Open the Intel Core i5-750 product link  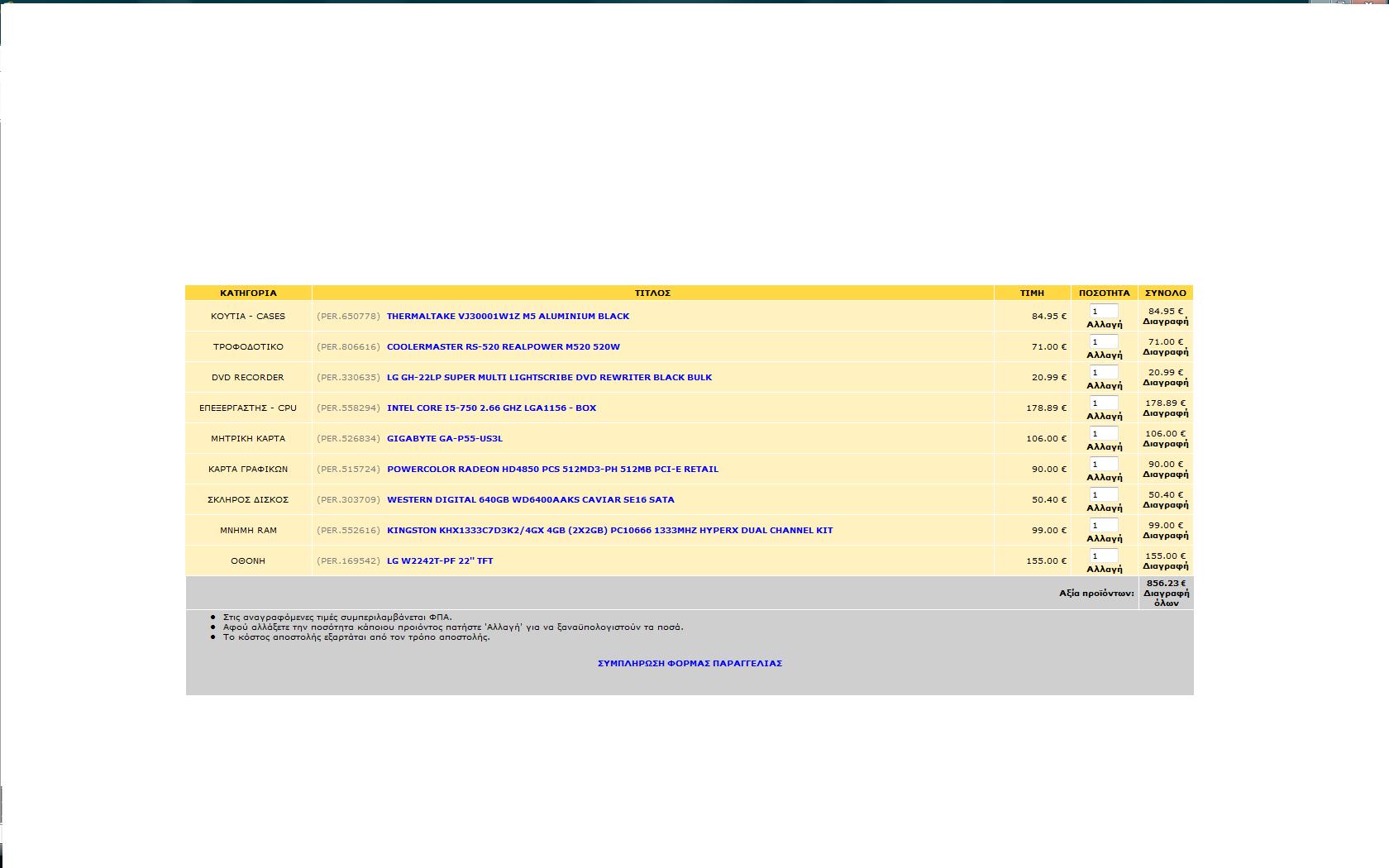491,408
